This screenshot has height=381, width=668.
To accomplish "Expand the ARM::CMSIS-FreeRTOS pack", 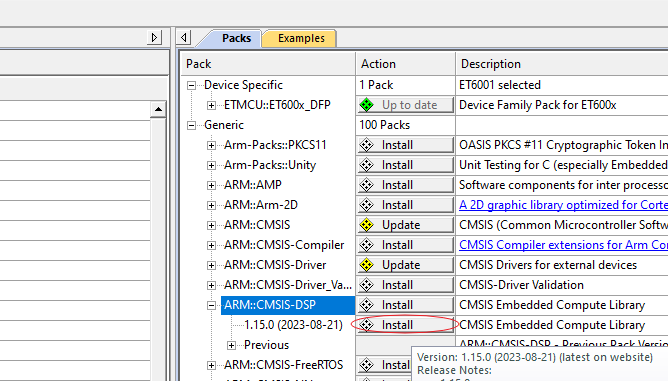I will pos(211,365).
